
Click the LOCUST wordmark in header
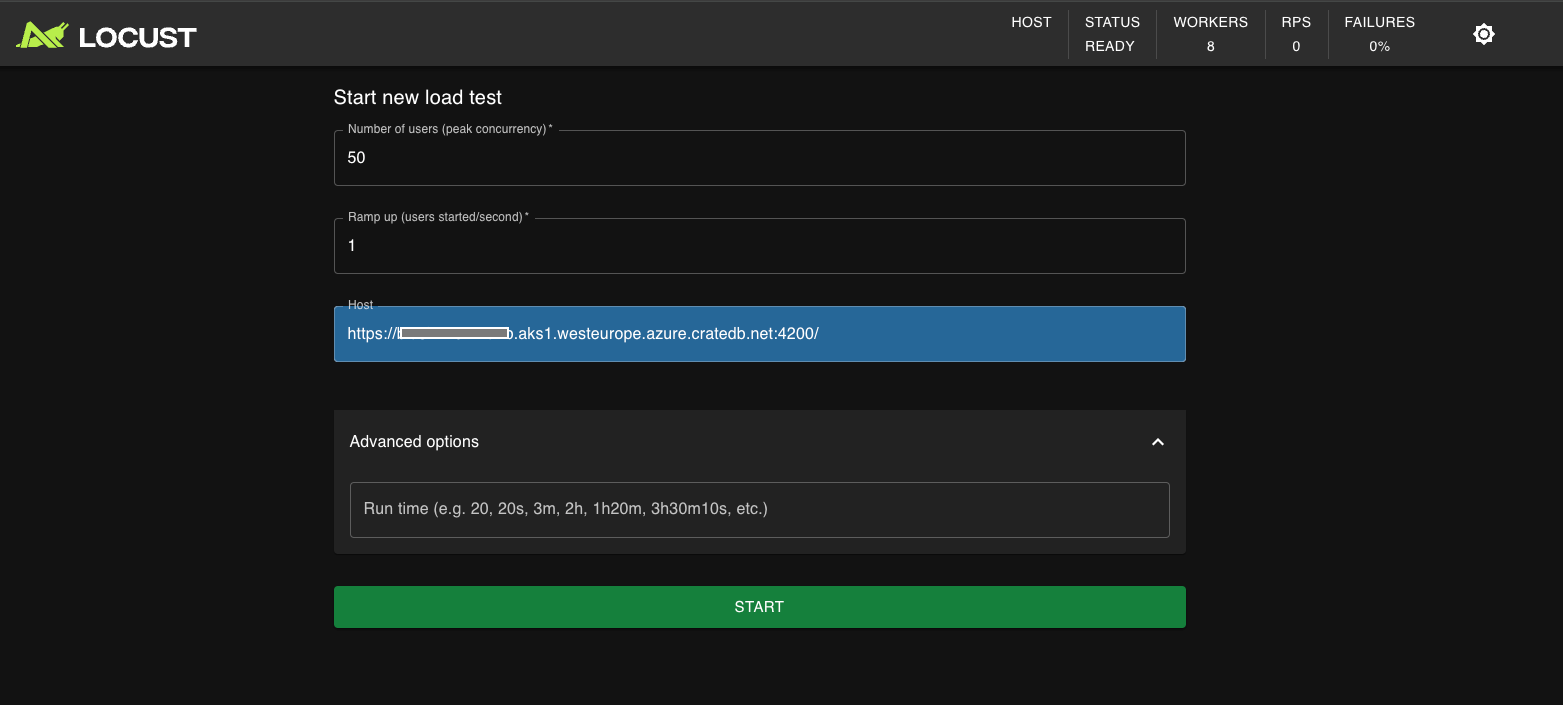(x=137, y=38)
